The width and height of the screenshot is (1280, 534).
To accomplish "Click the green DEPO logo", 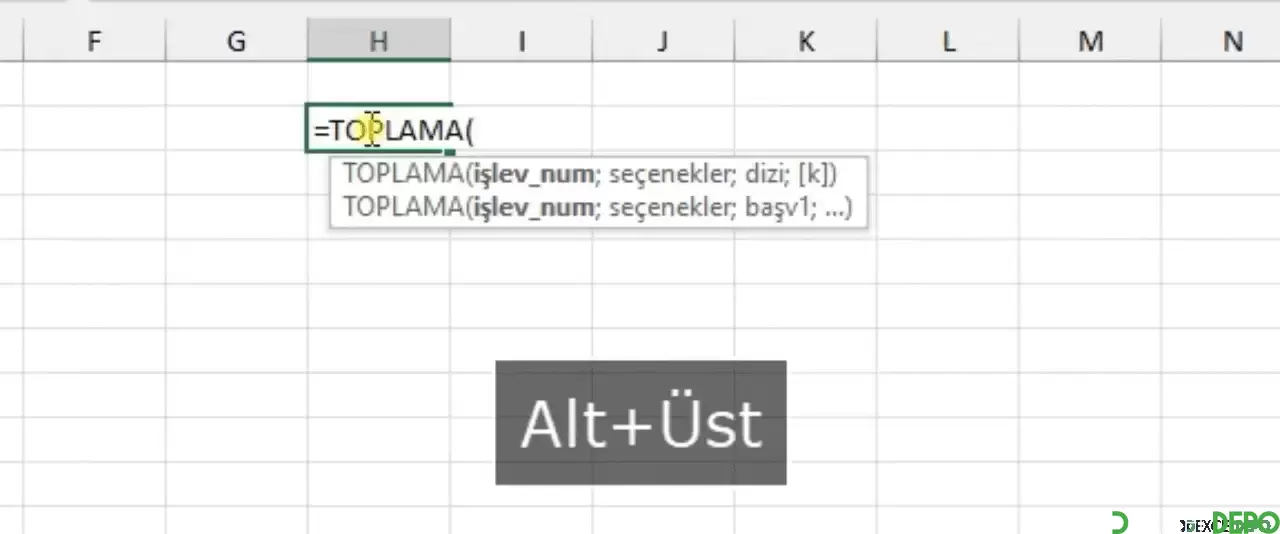I will [x=1245, y=522].
